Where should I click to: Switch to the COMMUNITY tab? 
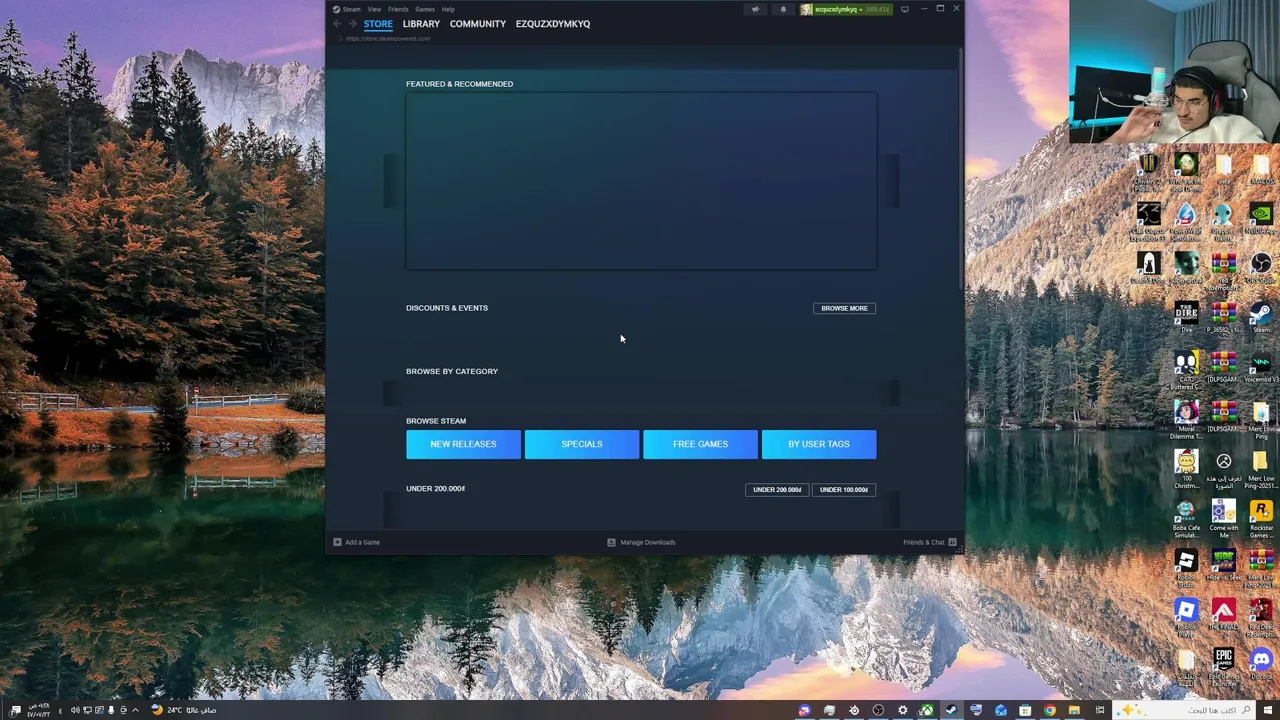[x=478, y=24]
